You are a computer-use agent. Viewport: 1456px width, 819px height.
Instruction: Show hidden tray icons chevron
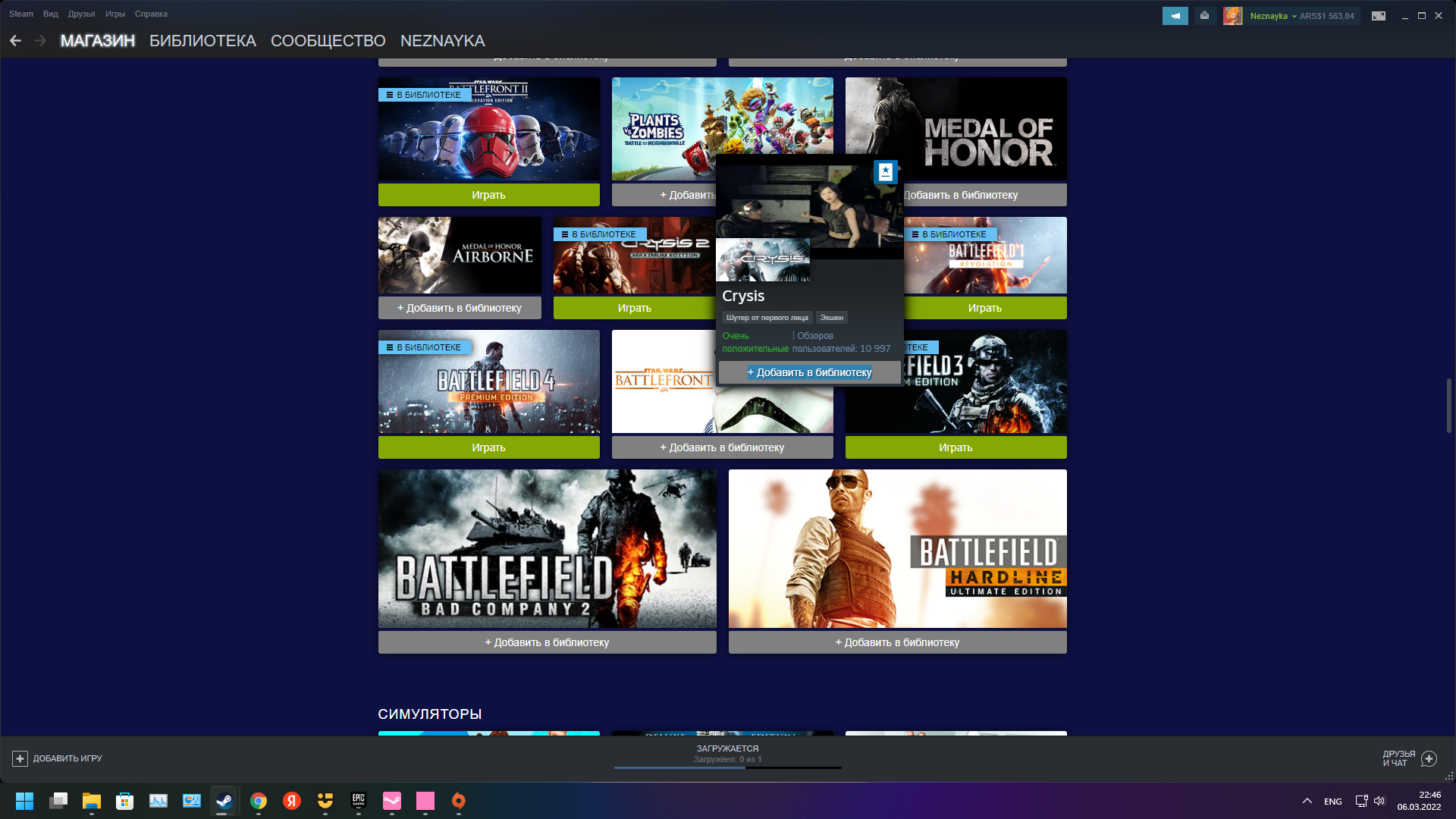(x=1307, y=801)
